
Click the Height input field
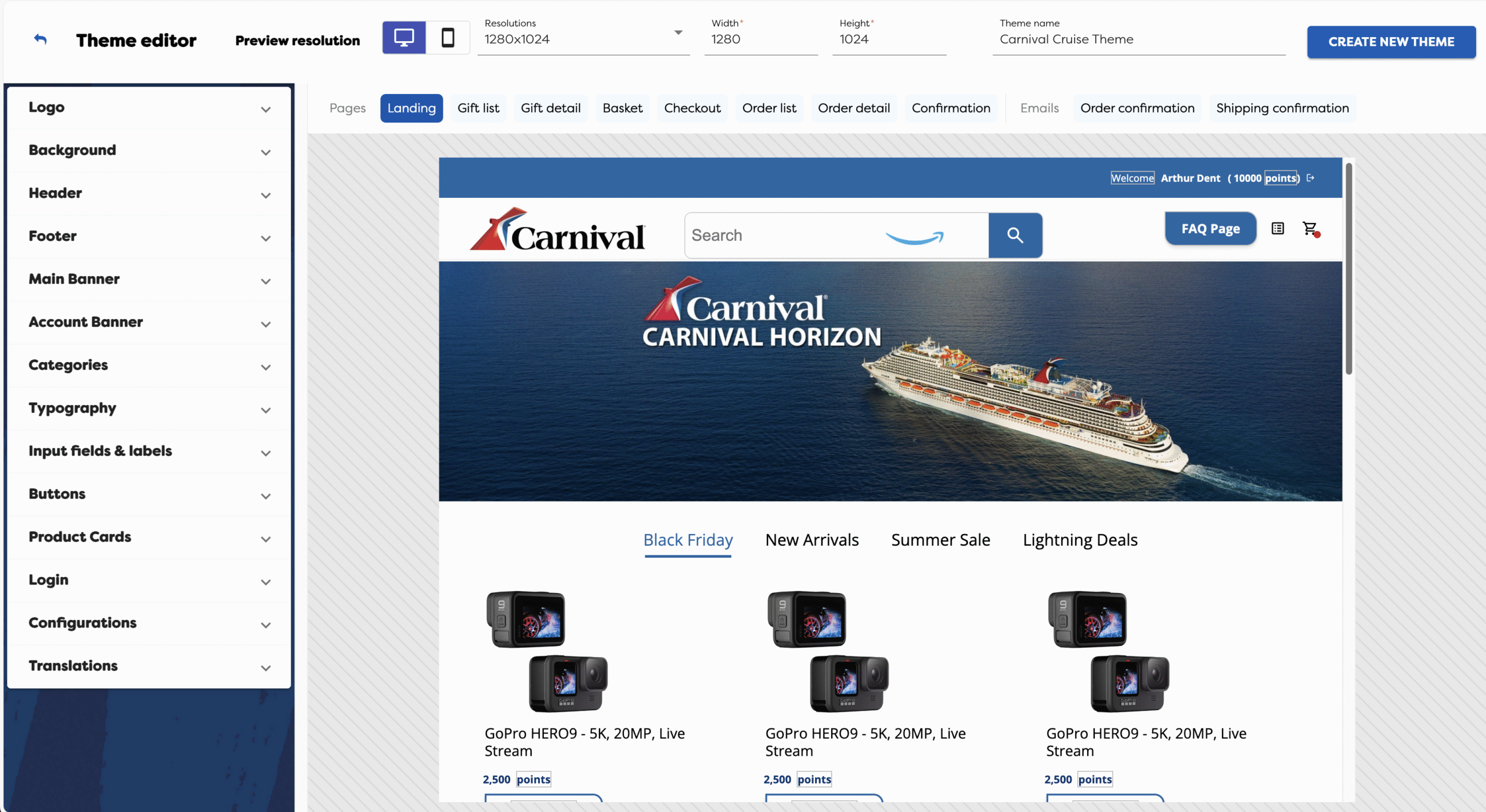pyautogui.click(x=889, y=39)
